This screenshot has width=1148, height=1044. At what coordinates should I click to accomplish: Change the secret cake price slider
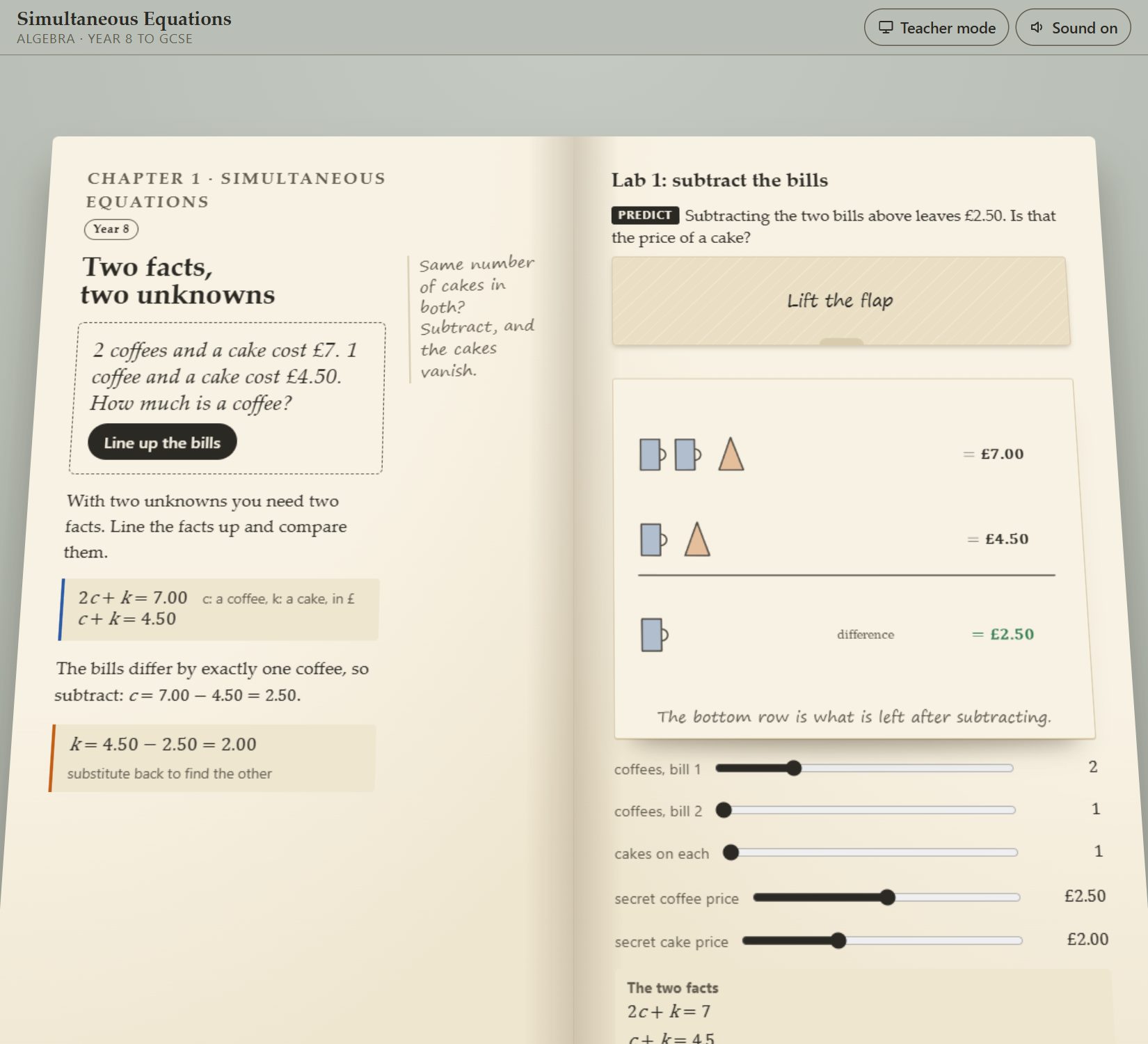coord(882,941)
